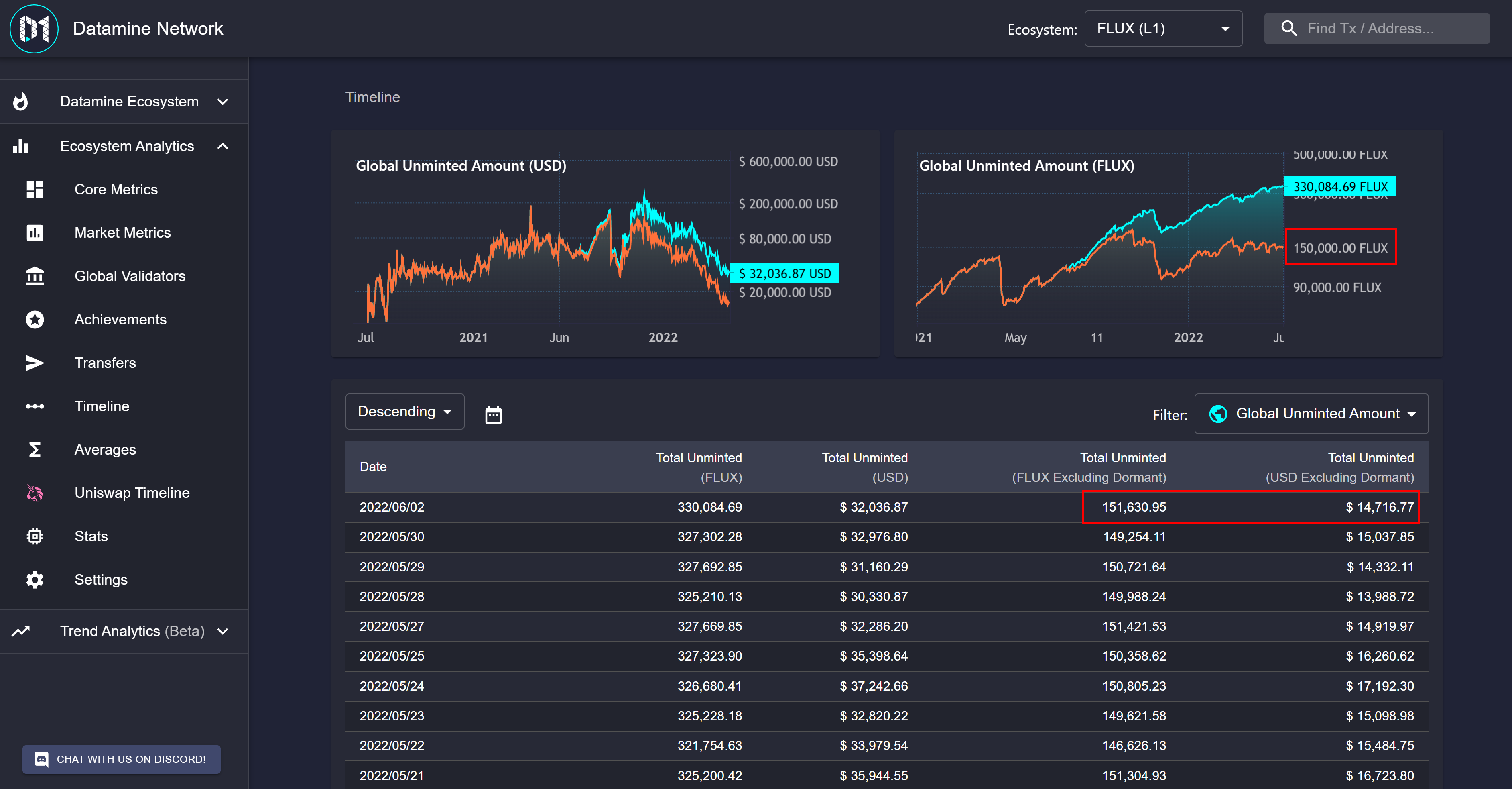Click the FLUX Excluding Dormant column header

(x=1089, y=467)
